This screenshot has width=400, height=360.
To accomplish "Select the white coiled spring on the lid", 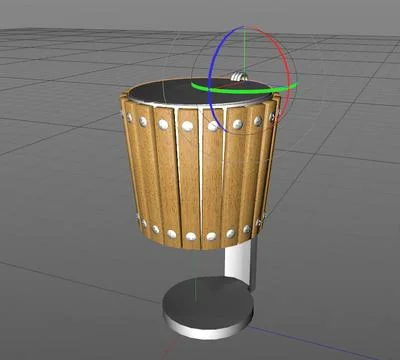I will point(239,77).
